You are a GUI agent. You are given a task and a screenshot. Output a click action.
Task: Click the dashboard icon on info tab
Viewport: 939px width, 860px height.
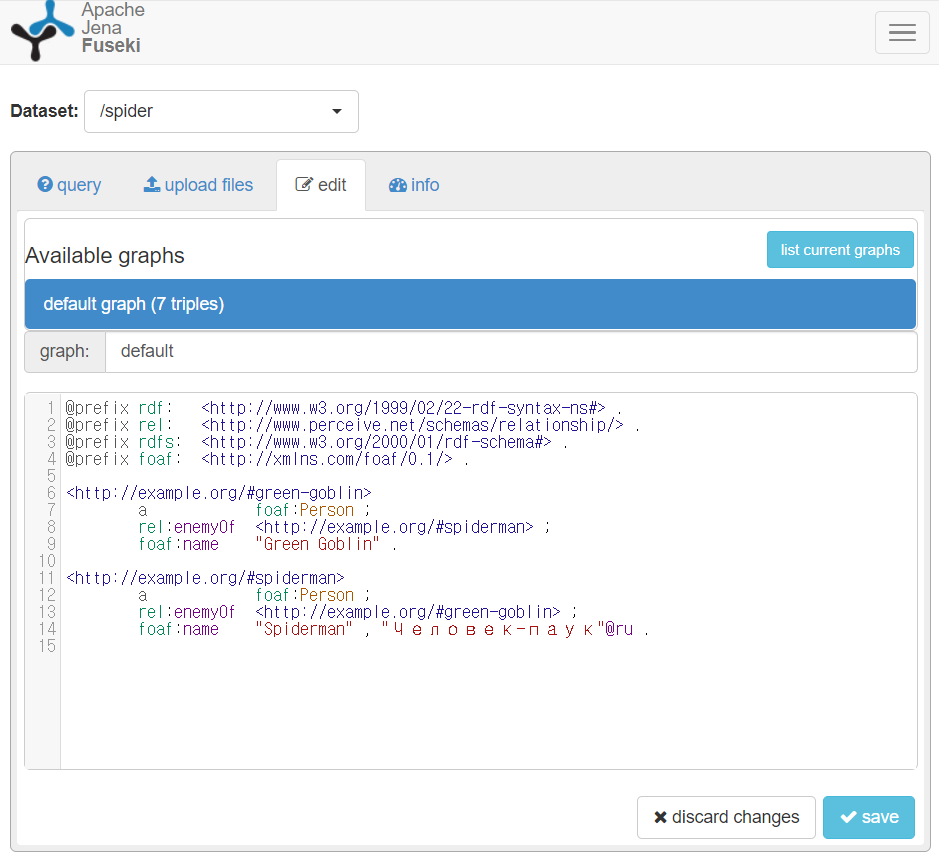pyautogui.click(x=398, y=185)
